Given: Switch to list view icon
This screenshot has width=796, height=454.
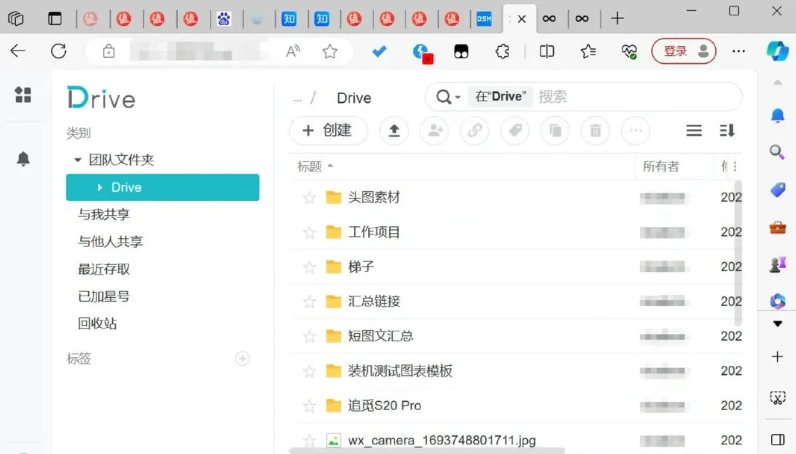Looking at the screenshot, I should click(694, 131).
